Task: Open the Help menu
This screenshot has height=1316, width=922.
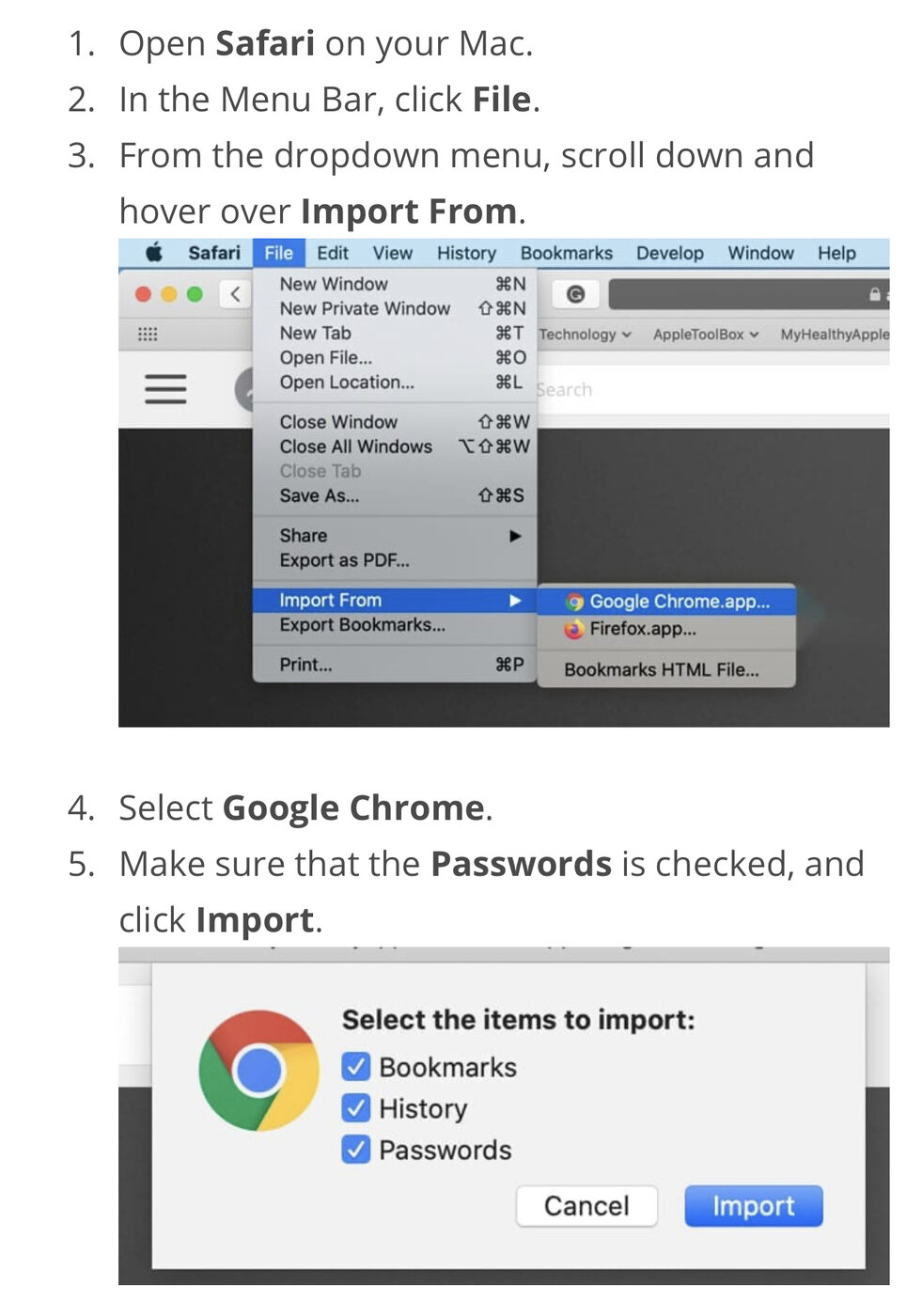Action: (x=836, y=253)
